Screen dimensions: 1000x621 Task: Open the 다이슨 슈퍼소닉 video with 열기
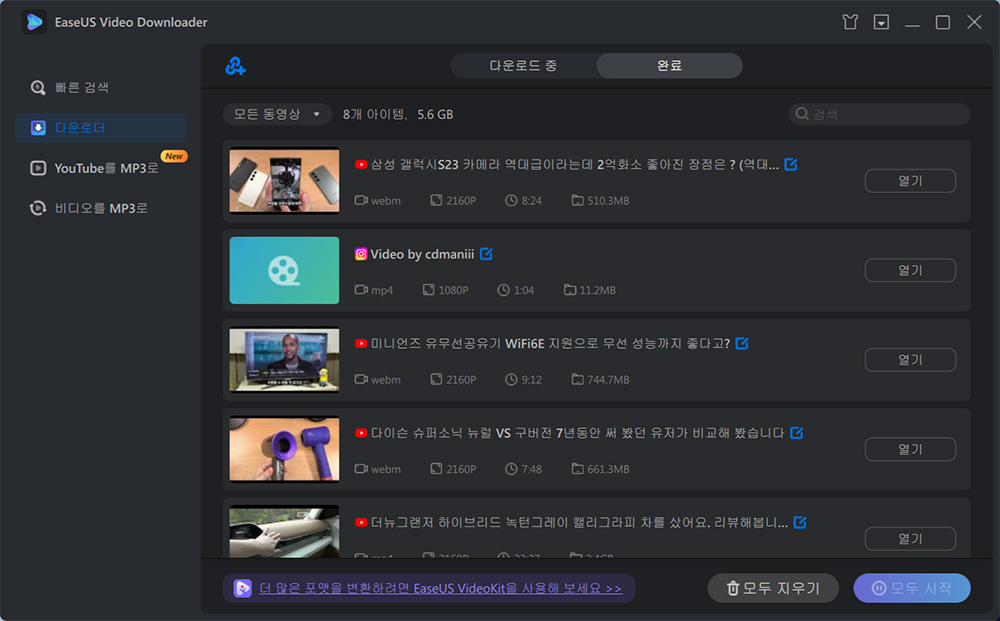click(910, 449)
